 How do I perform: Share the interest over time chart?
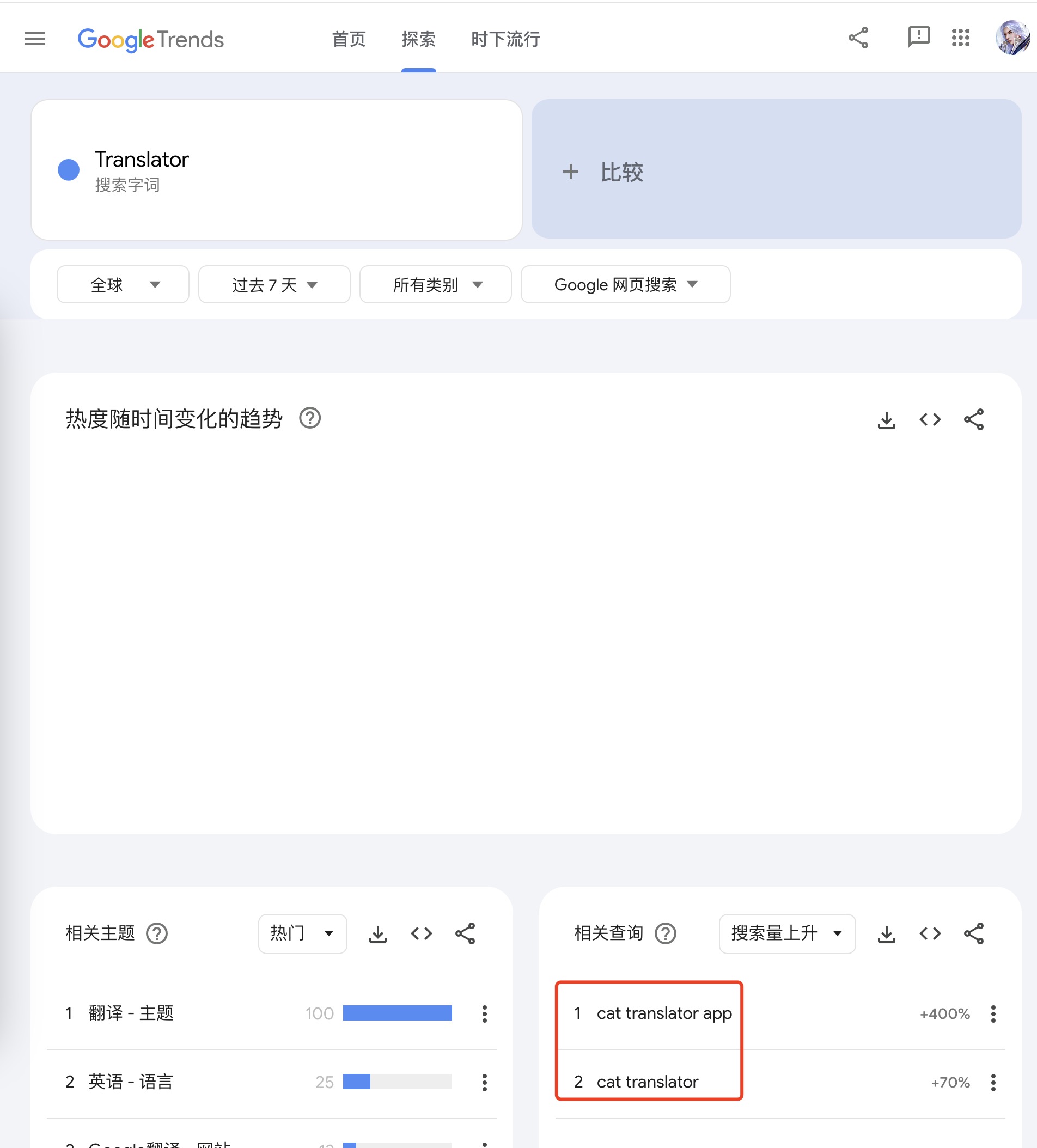[x=974, y=420]
